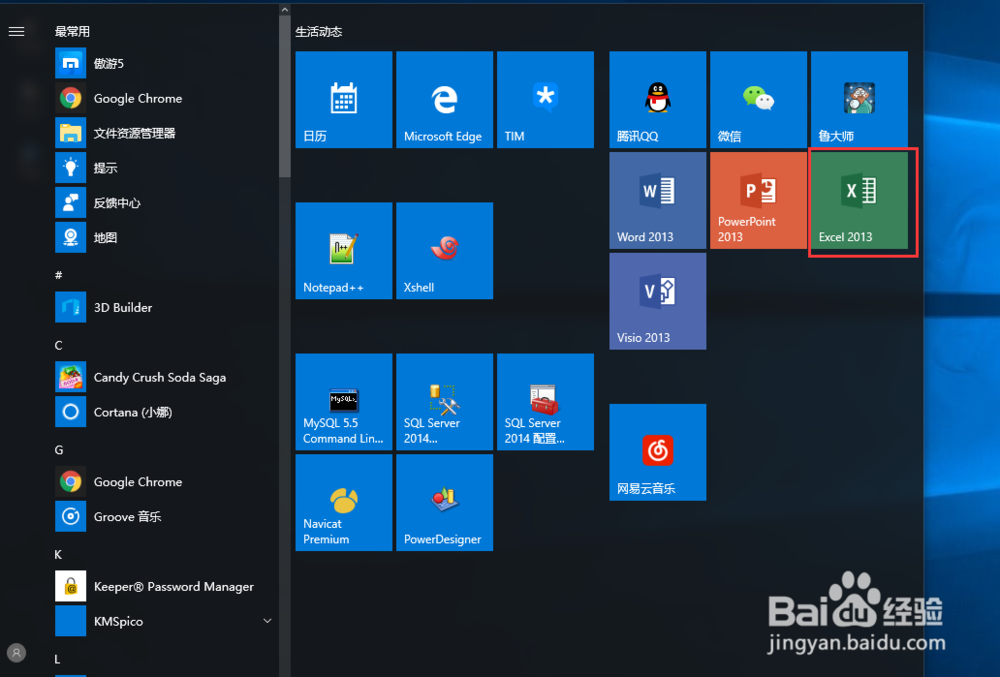Open the TIM tile

tap(545, 99)
